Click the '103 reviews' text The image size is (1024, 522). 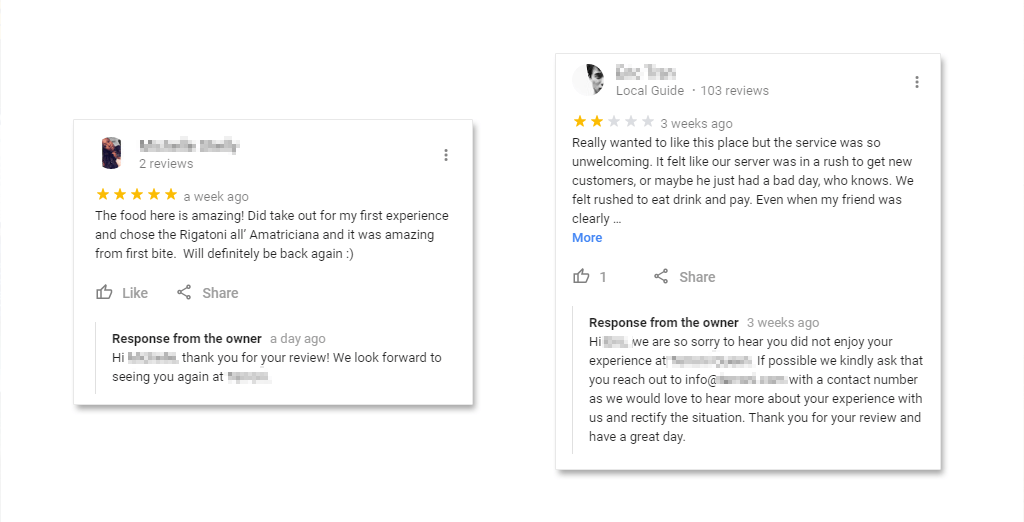point(735,91)
